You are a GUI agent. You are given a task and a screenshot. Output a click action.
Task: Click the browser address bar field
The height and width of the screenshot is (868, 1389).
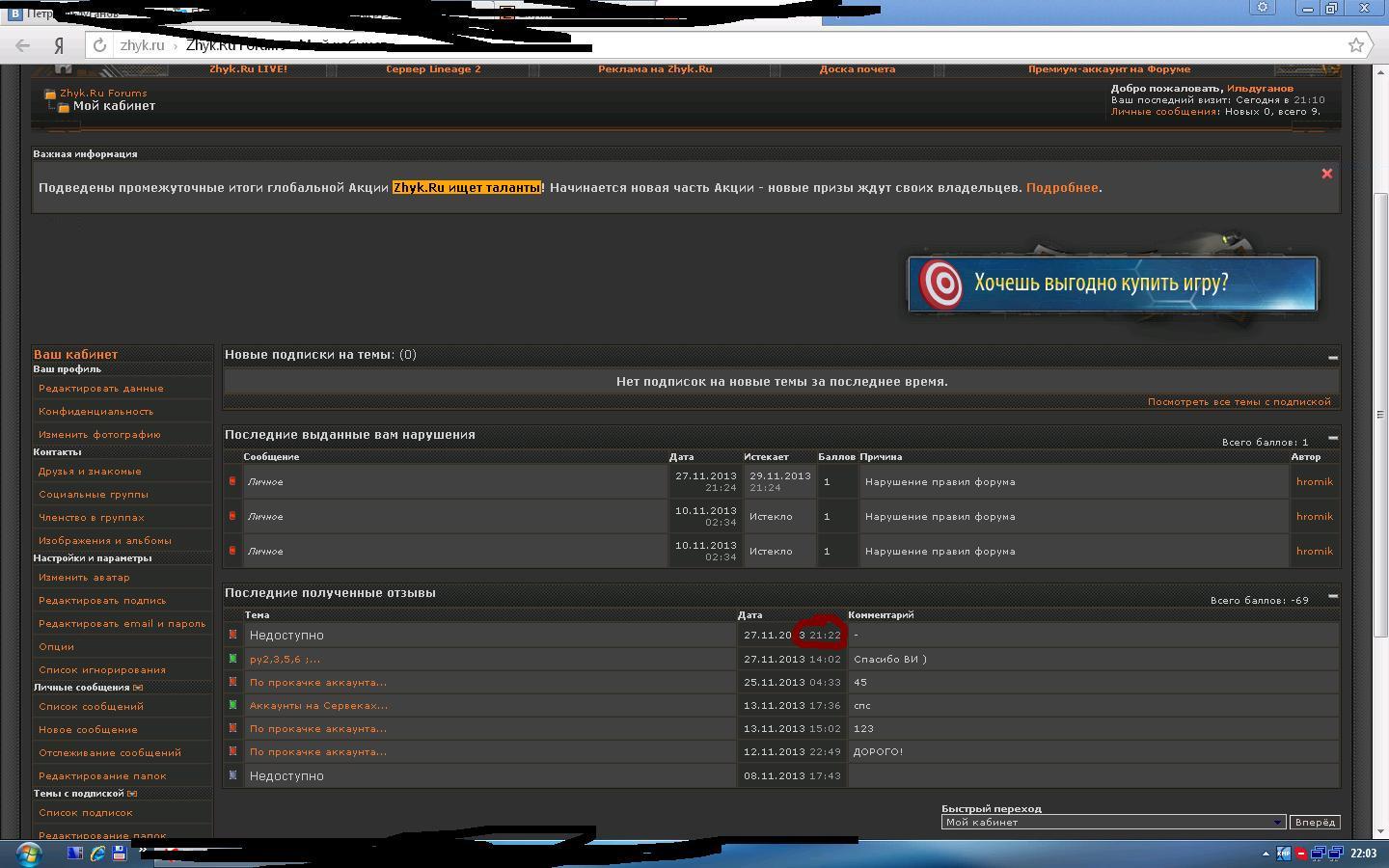click(728, 45)
